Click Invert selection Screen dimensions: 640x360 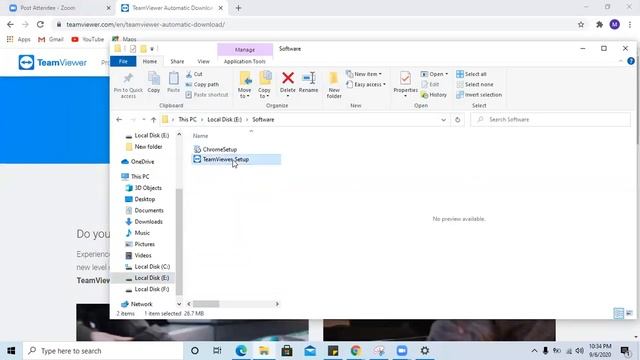tap(479, 94)
